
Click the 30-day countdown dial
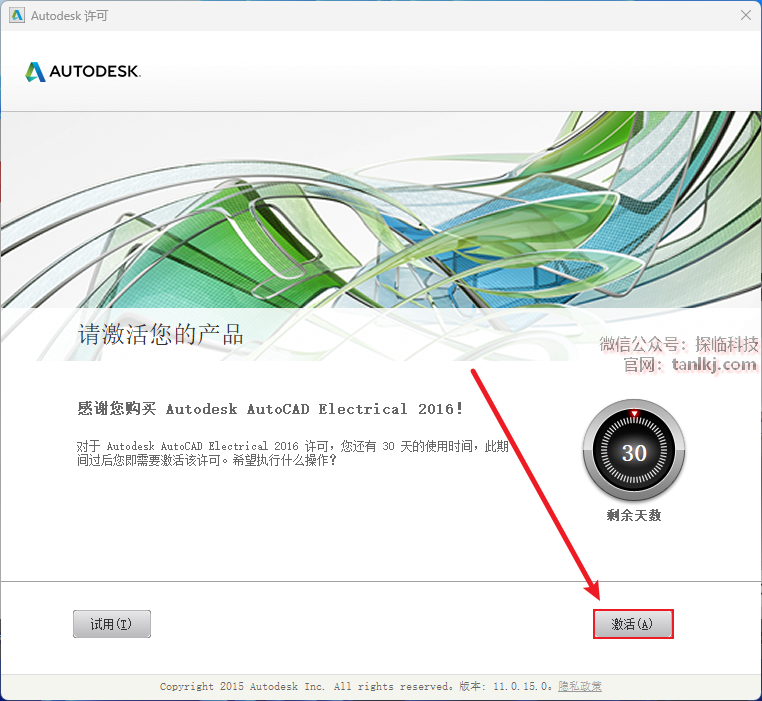634,451
